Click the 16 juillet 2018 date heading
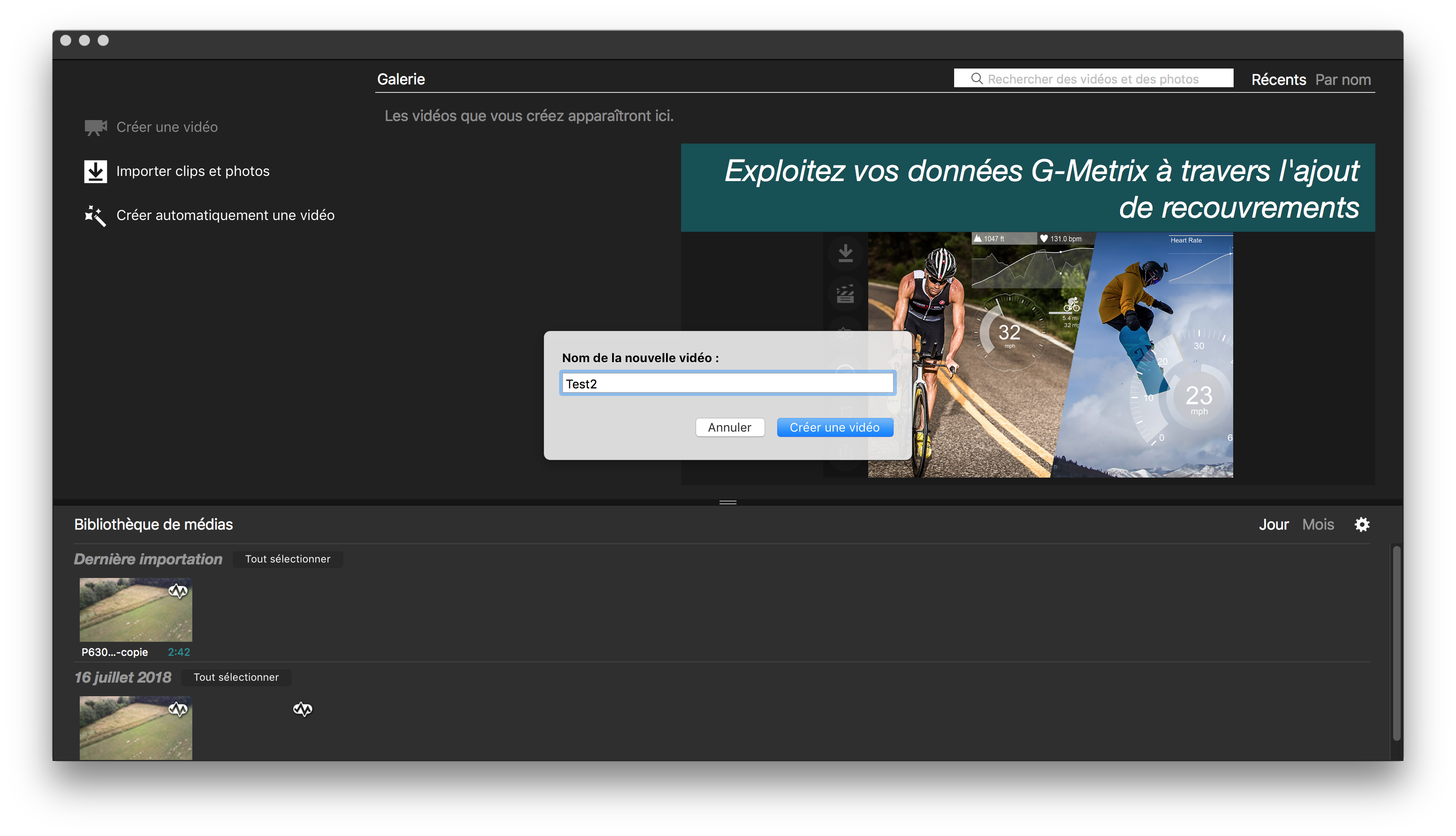This screenshot has height=836, width=1456. coord(123,677)
